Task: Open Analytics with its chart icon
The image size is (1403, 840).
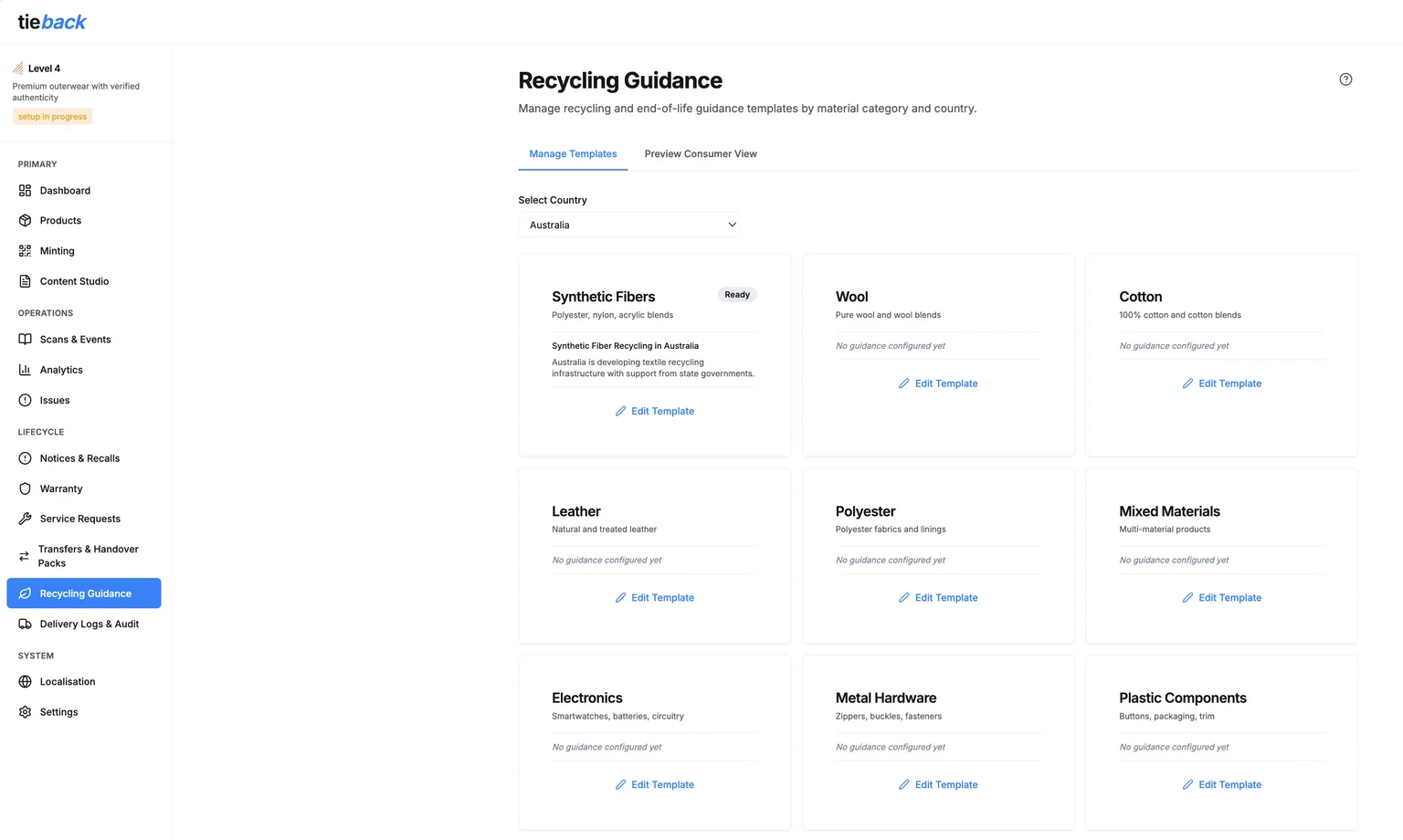Action: pyautogui.click(x=25, y=369)
